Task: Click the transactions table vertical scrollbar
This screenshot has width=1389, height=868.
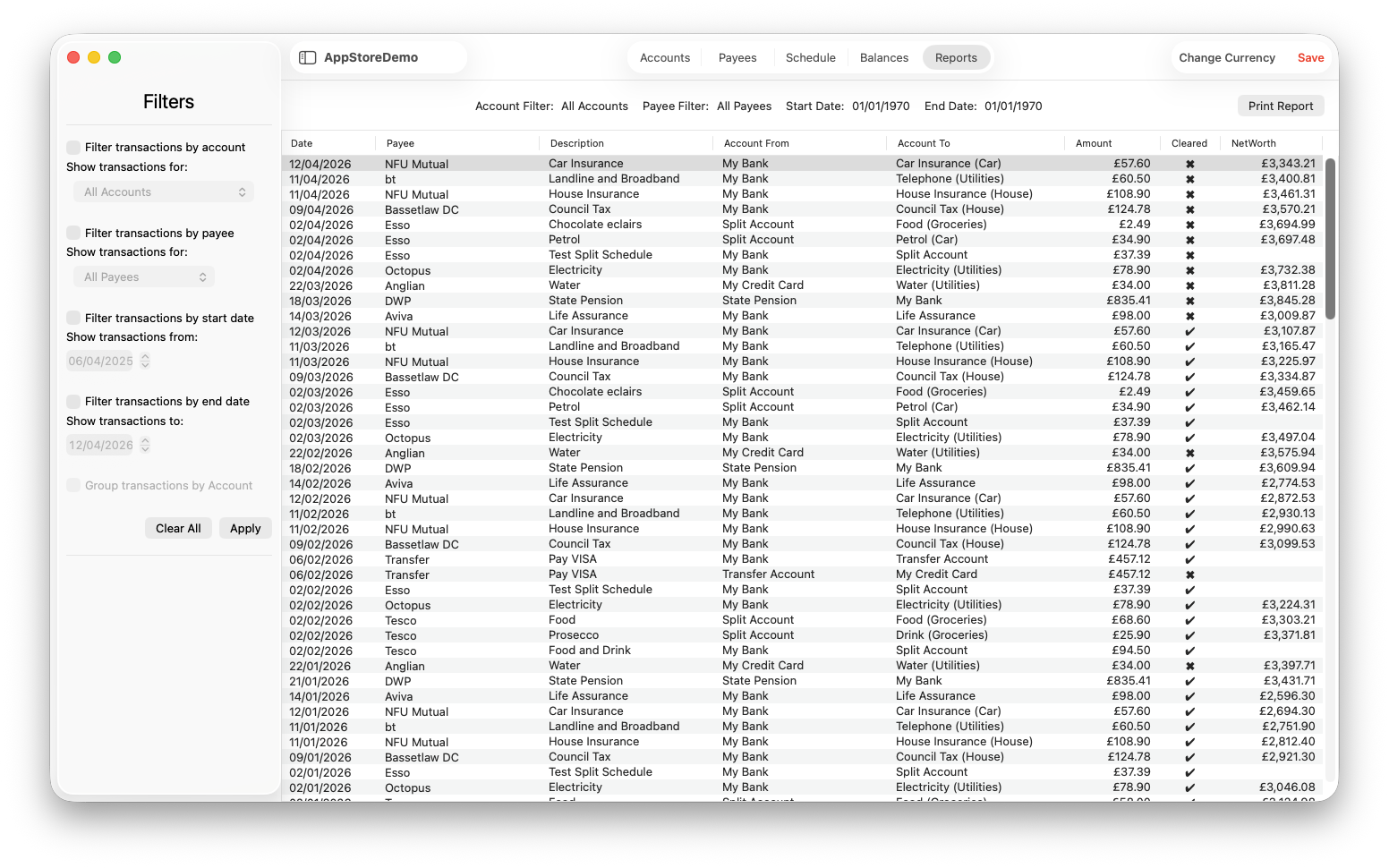Action: 1331,239
